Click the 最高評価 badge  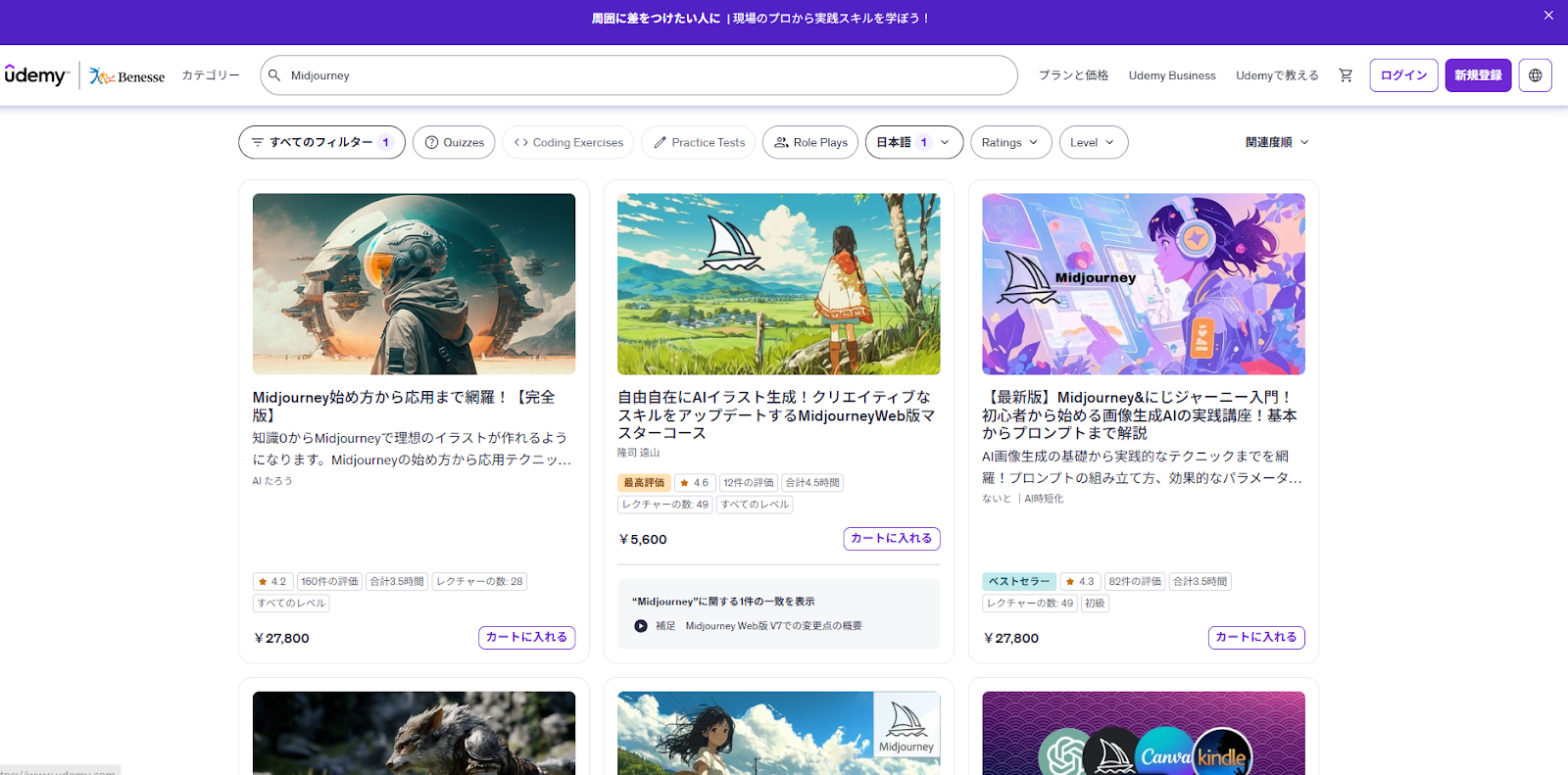tap(644, 483)
